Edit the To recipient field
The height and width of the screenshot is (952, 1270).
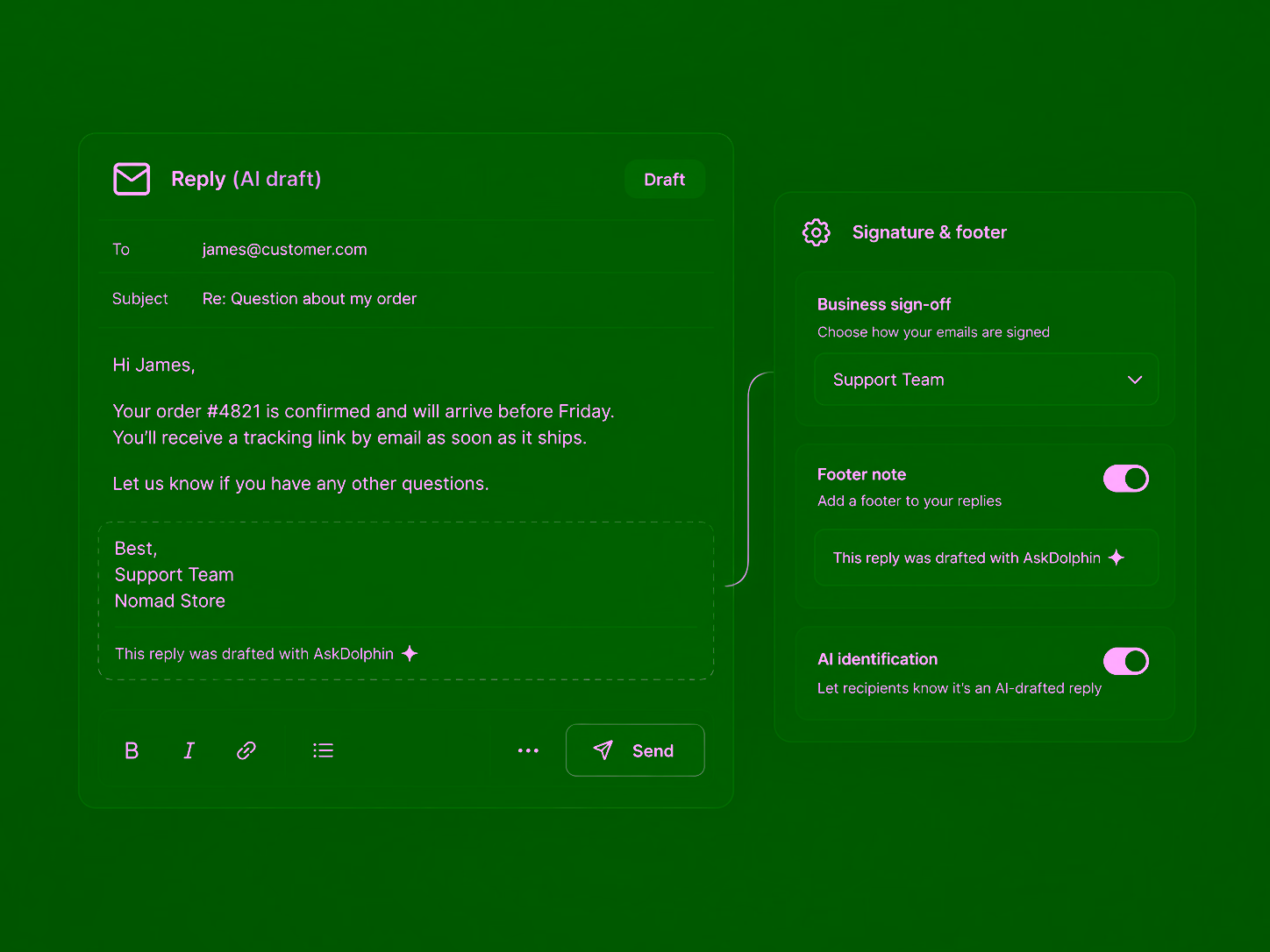pyautogui.click(x=406, y=249)
